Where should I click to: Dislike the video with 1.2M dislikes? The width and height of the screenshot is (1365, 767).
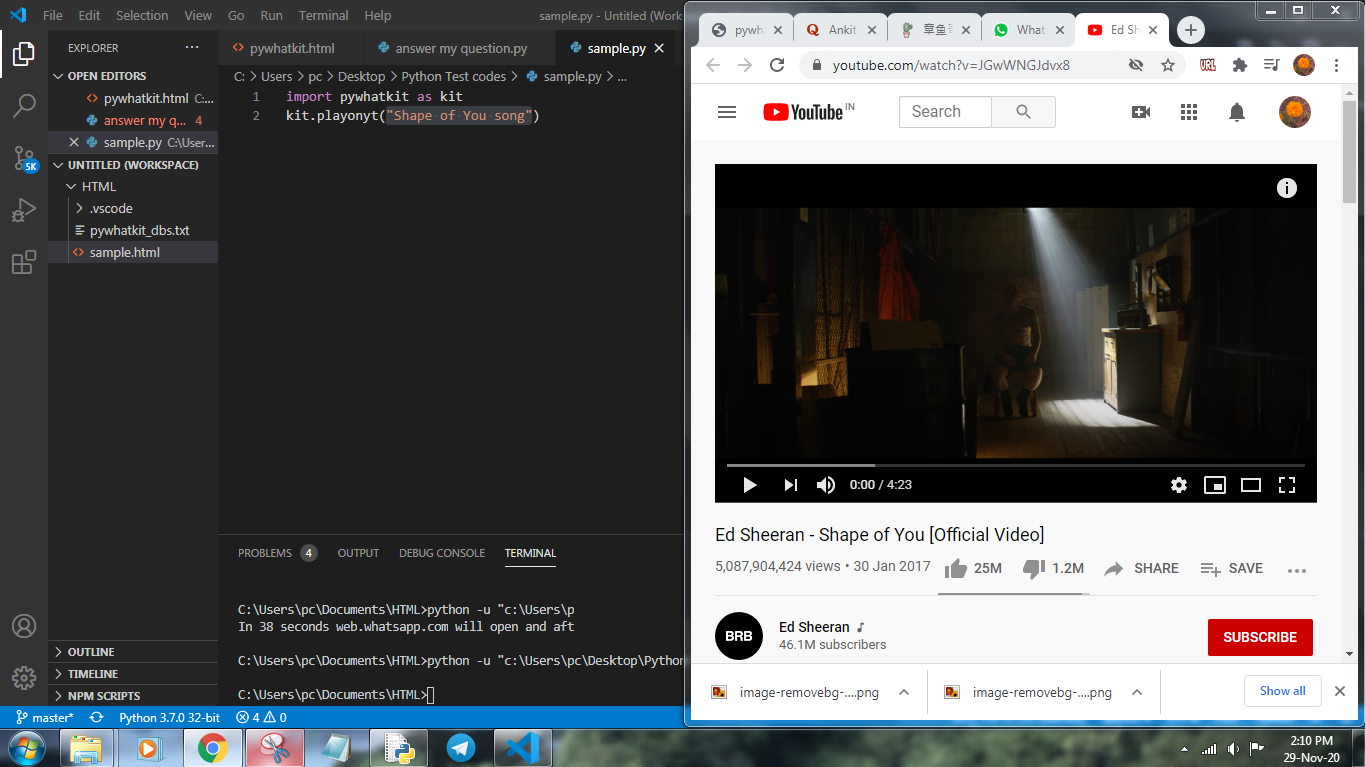[1053, 568]
